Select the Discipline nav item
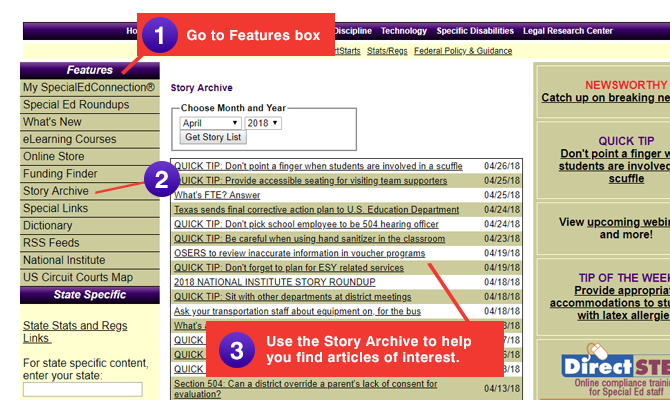 [353, 31]
